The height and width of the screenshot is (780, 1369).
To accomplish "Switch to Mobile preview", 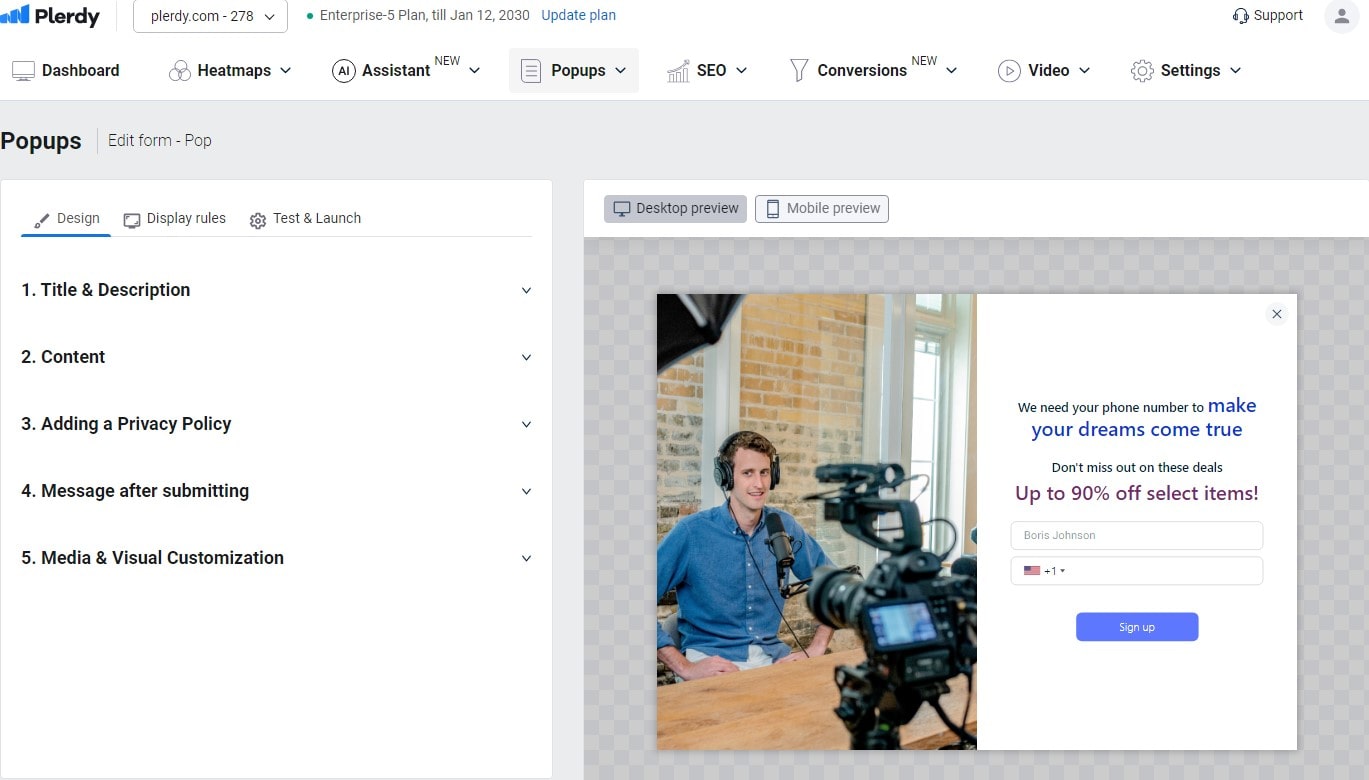I will (821, 208).
